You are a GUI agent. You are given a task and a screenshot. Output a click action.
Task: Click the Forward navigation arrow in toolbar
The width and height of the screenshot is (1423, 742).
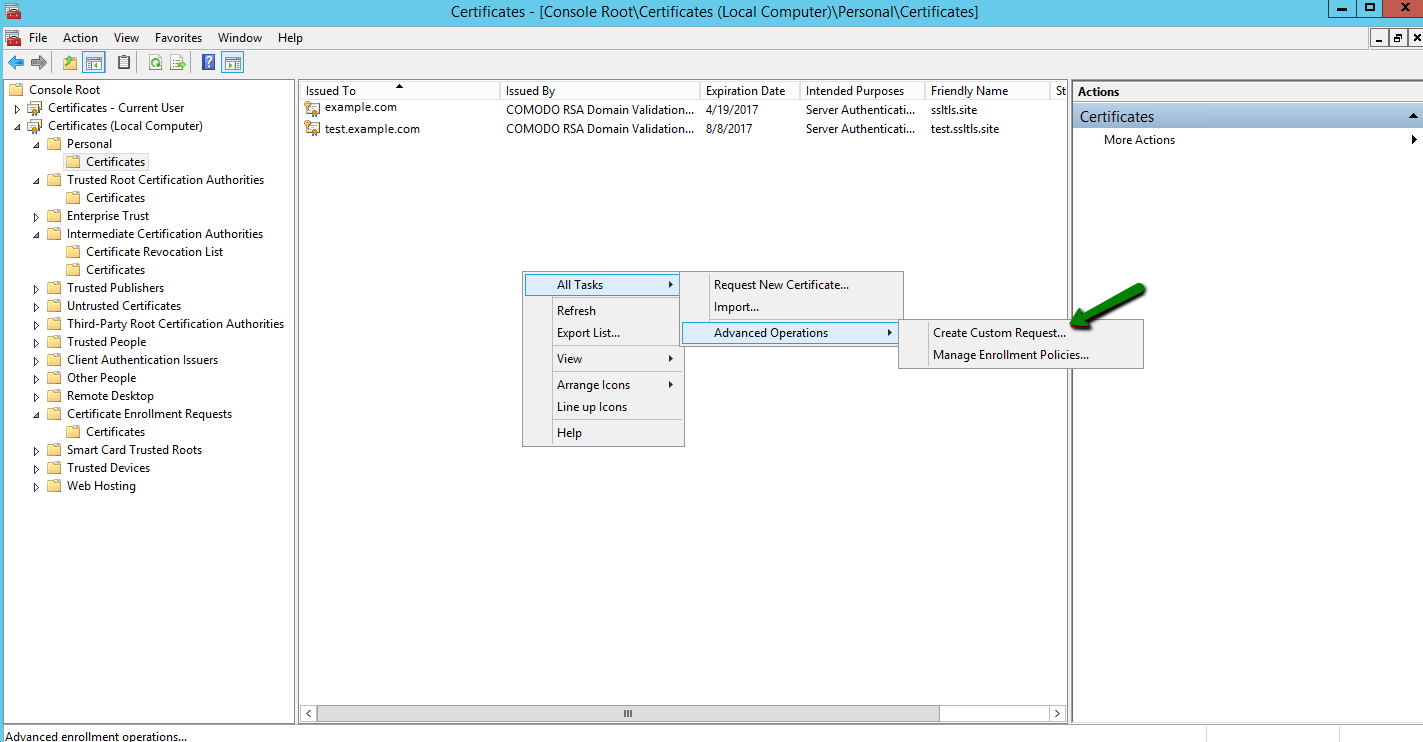[x=37, y=62]
